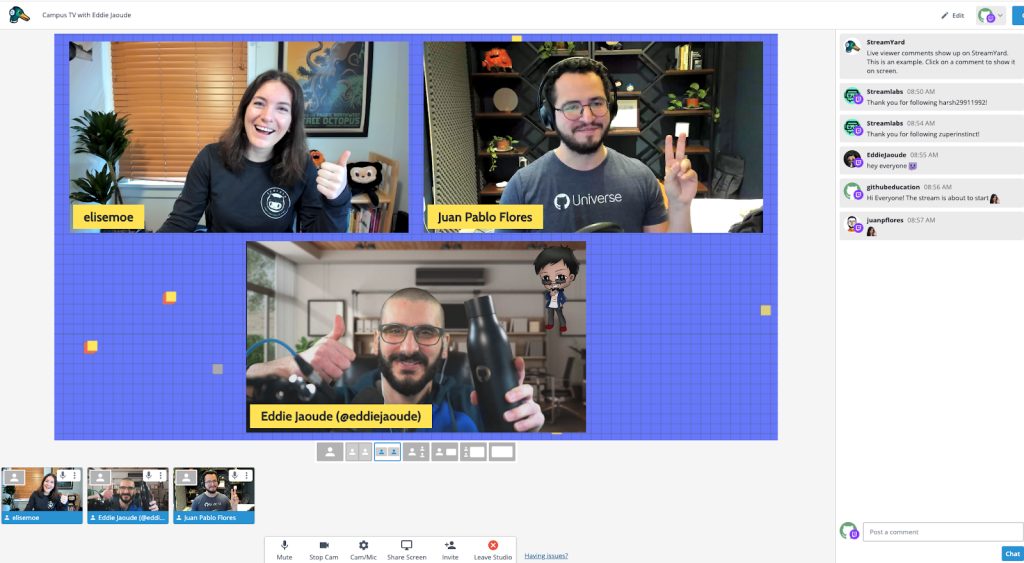Select the single-person solo layout
Viewport: 1024px width, 563px height.
pos(330,452)
